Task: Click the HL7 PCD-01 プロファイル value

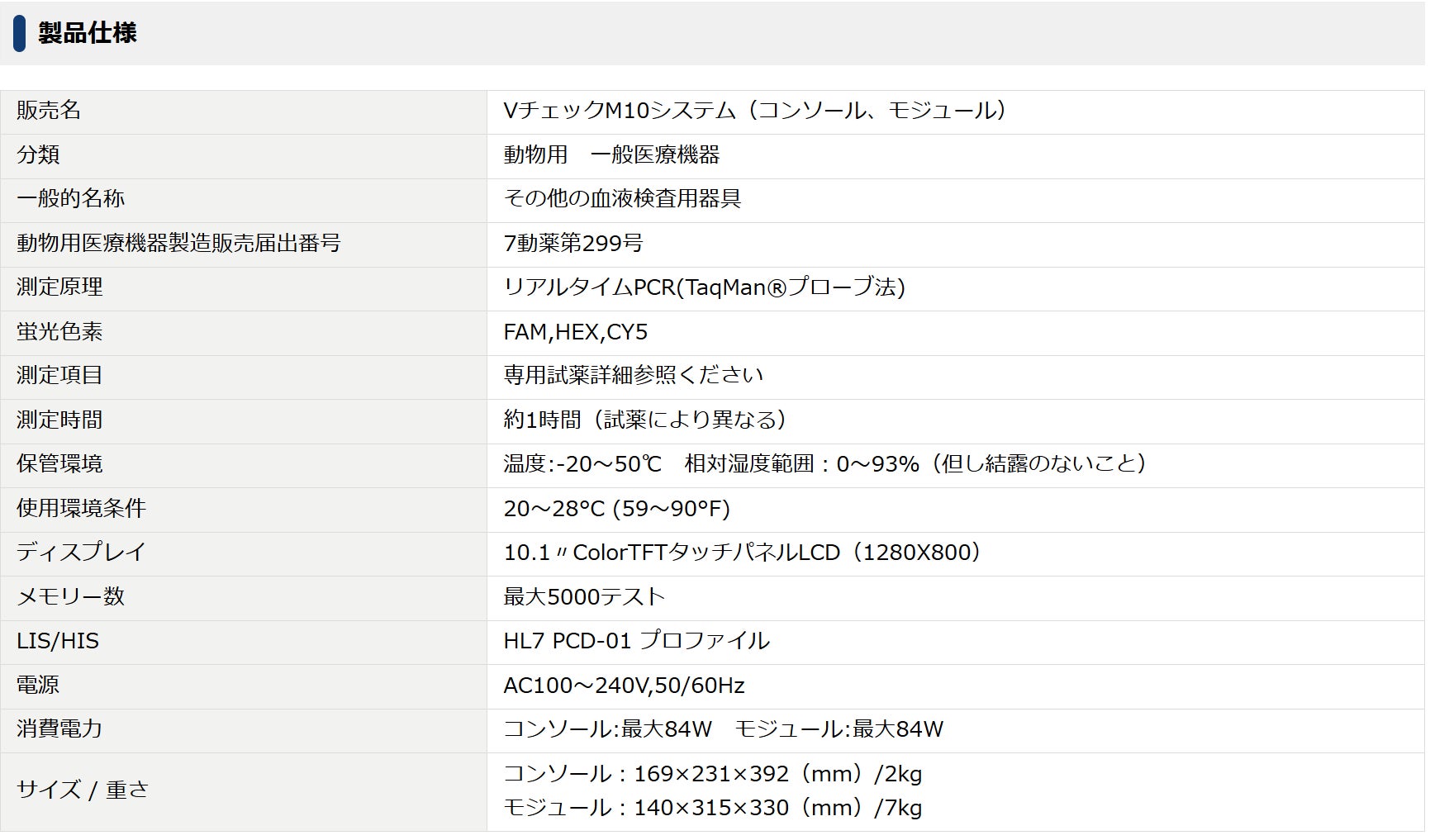Action: (x=636, y=641)
